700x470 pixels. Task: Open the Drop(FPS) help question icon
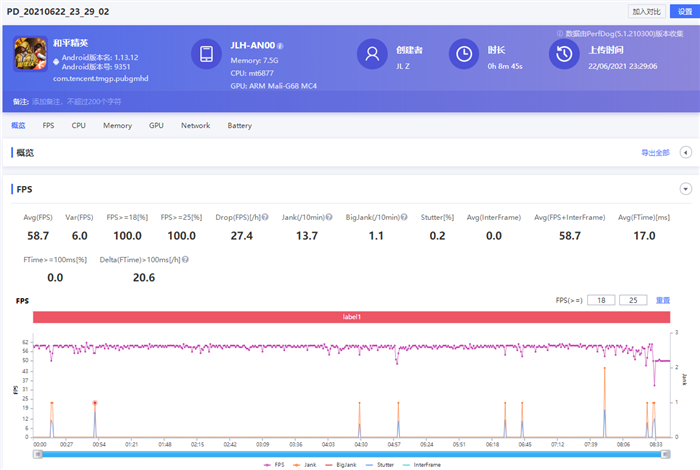click(x=265, y=217)
